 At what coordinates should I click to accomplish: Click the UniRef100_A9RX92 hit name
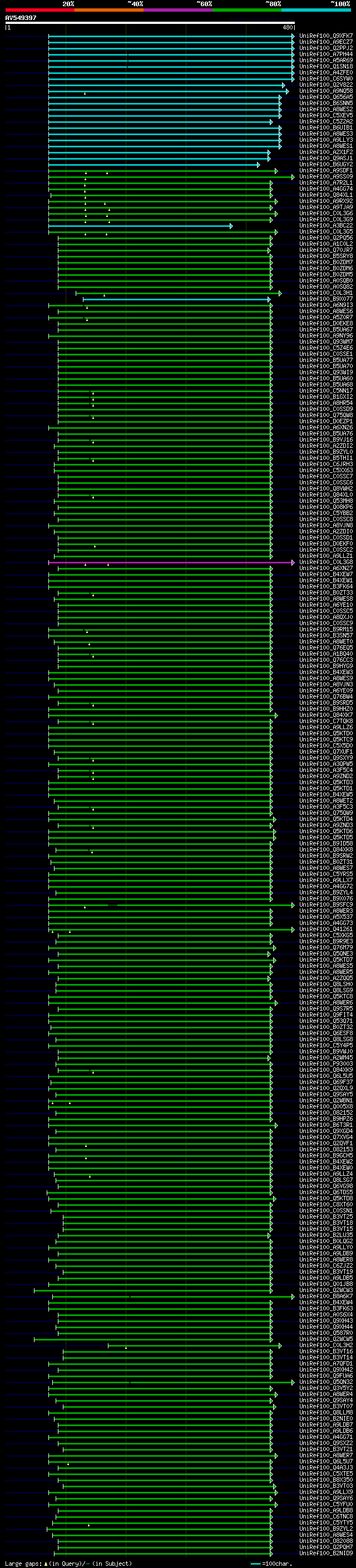coord(325,201)
